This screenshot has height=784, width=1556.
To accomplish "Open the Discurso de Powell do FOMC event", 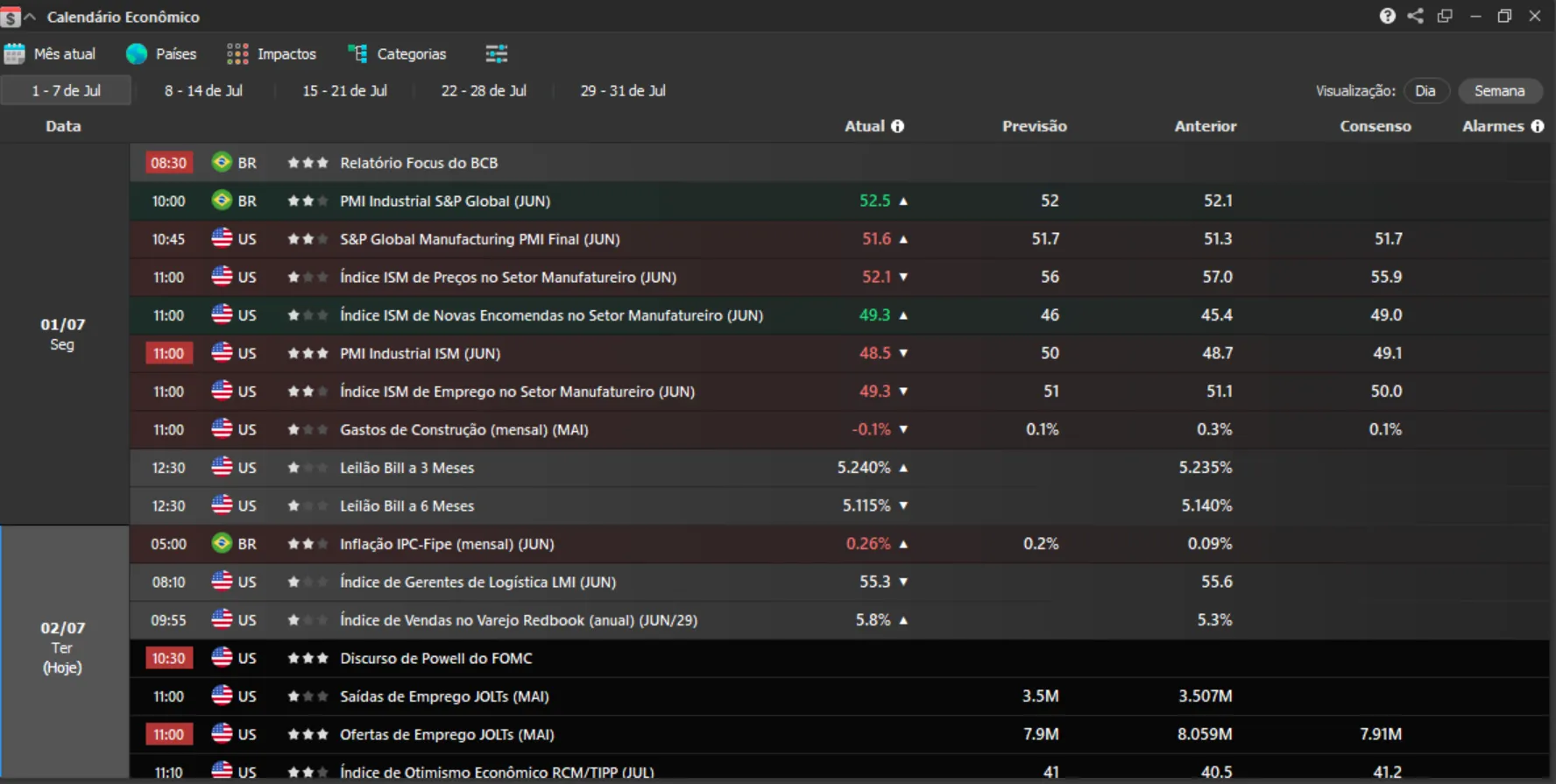I will click(x=436, y=659).
